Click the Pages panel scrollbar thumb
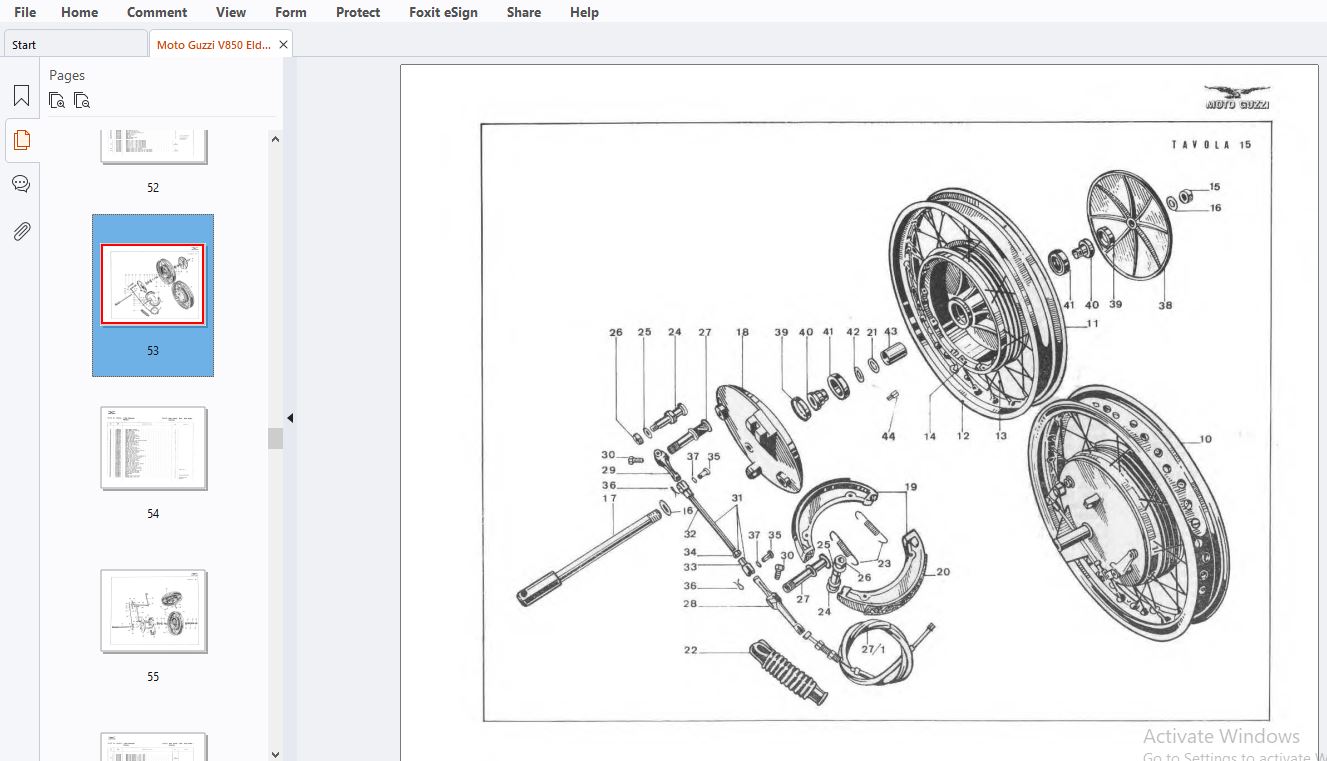 pyautogui.click(x=275, y=438)
